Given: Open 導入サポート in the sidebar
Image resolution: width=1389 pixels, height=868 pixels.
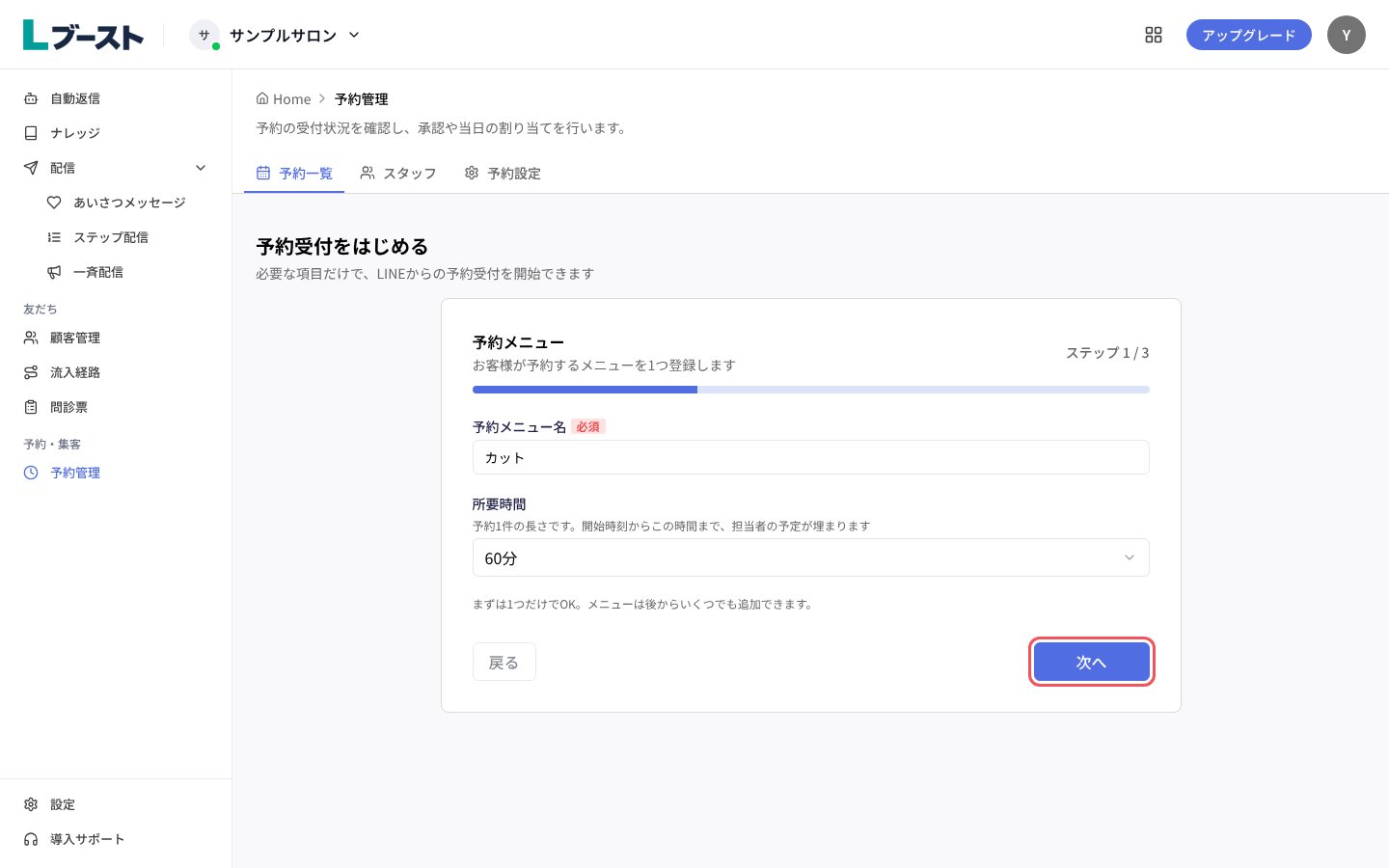Looking at the screenshot, I should point(116,839).
